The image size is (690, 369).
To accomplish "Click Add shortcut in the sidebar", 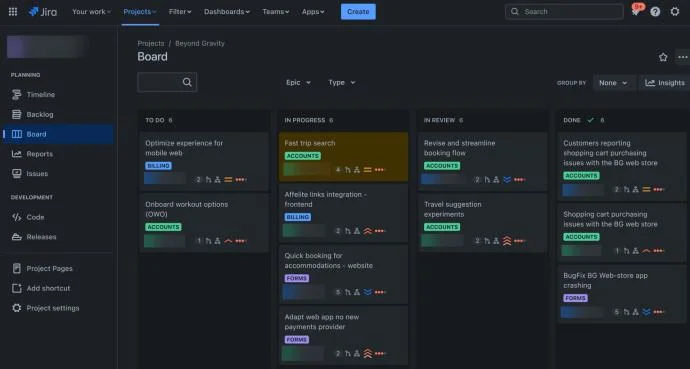I will pyautogui.click(x=58, y=289).
